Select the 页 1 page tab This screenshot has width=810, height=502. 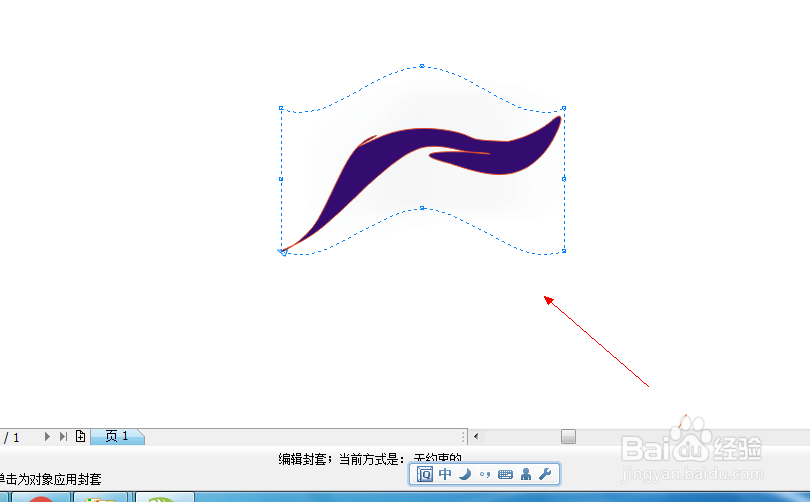tap(117, 437)
